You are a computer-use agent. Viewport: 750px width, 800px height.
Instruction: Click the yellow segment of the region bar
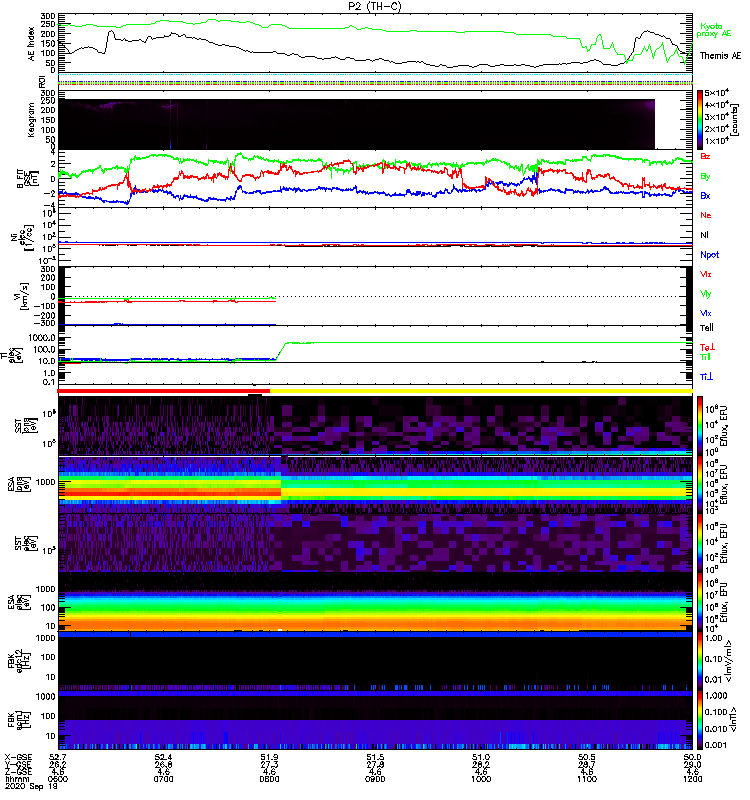pos(481,391)
